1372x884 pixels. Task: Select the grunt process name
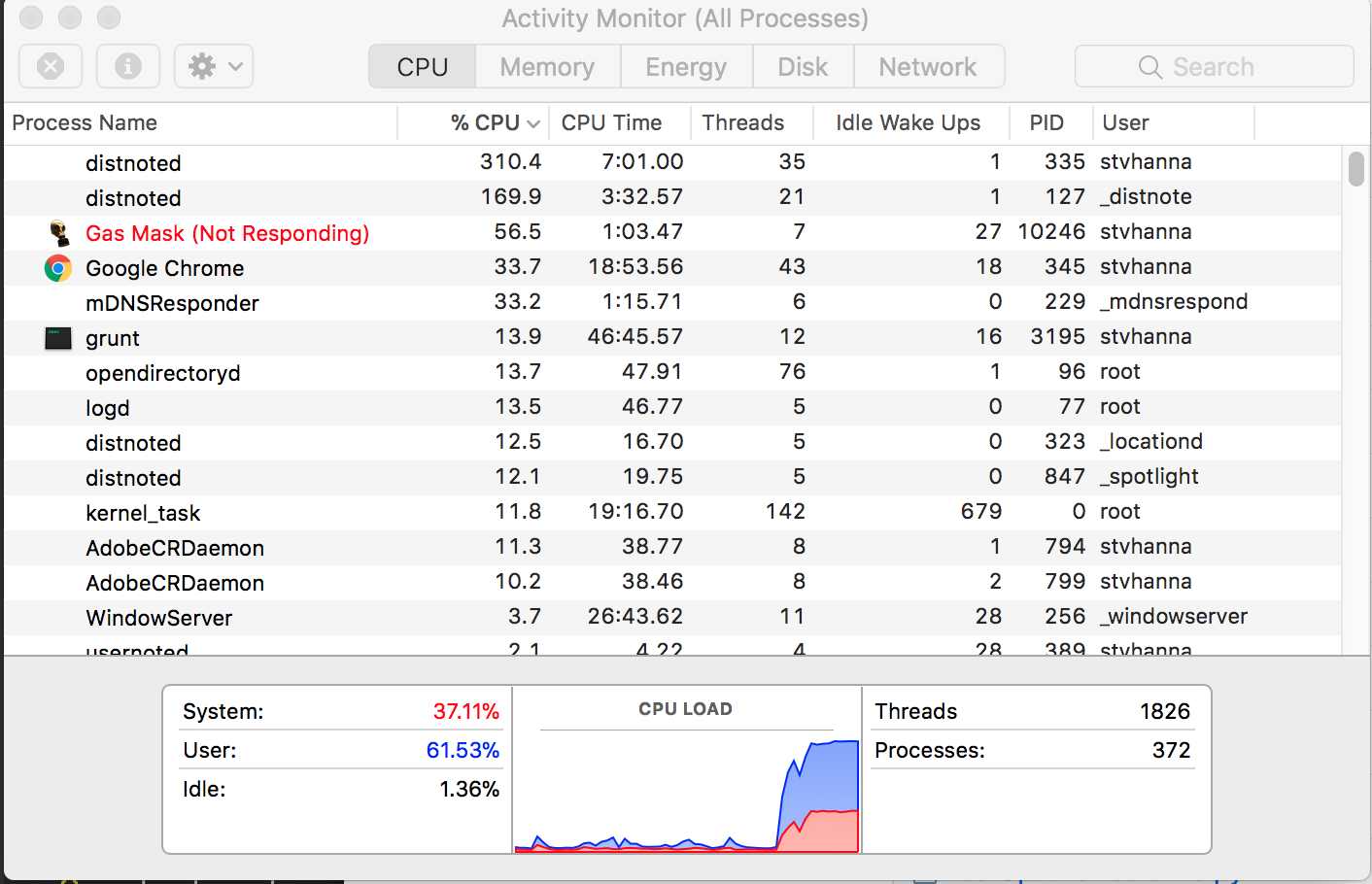point(113,338)
